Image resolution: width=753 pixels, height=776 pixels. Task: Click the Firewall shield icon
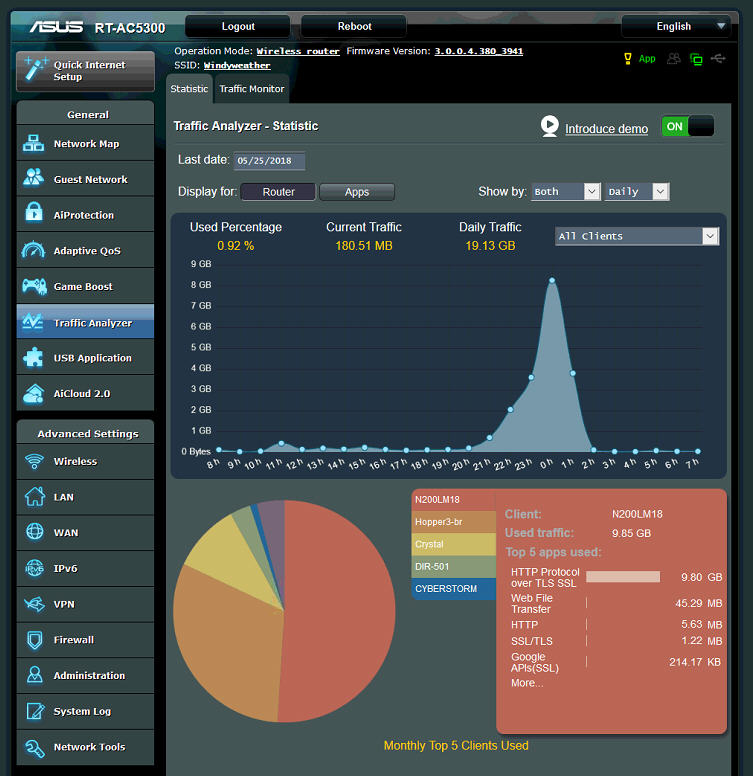[33, 640]
